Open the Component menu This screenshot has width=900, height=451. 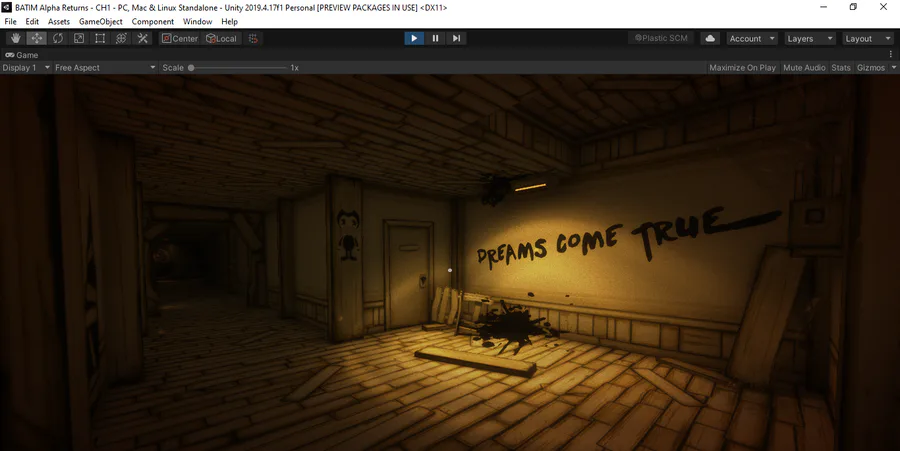pyautogui.click(x=153, y=21)
